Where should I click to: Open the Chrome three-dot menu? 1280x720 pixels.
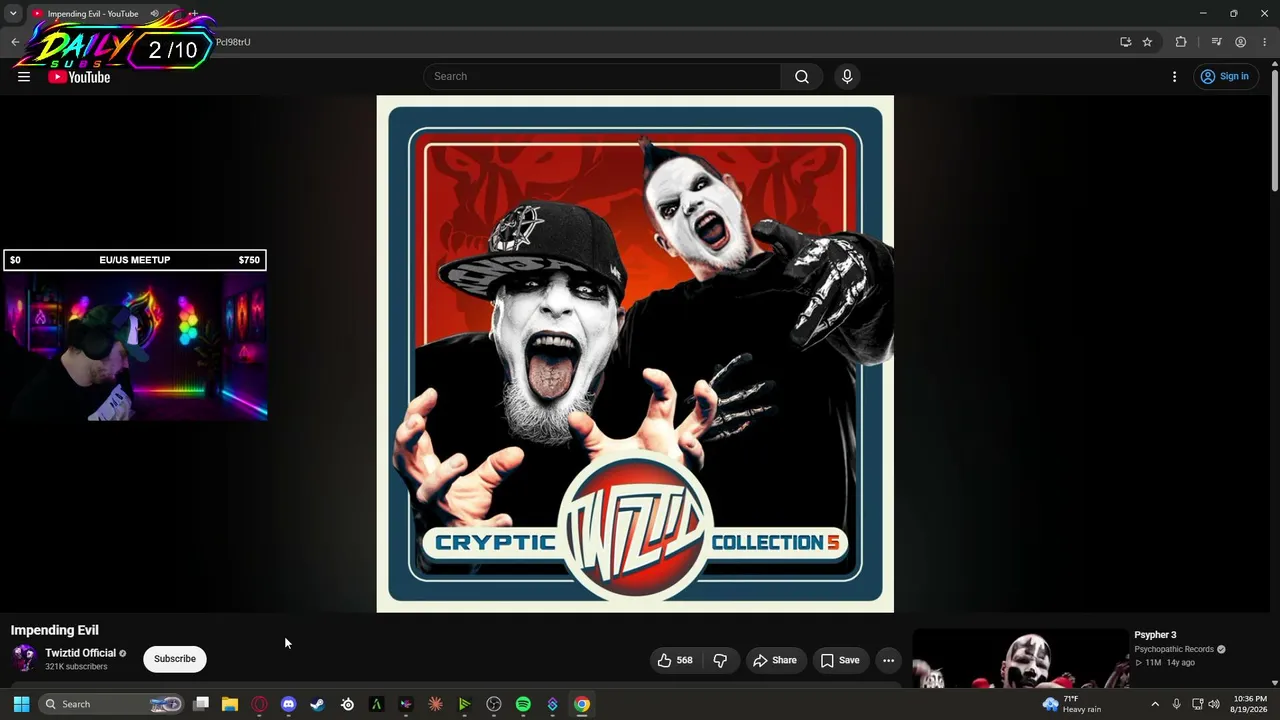pos(1264,42)
